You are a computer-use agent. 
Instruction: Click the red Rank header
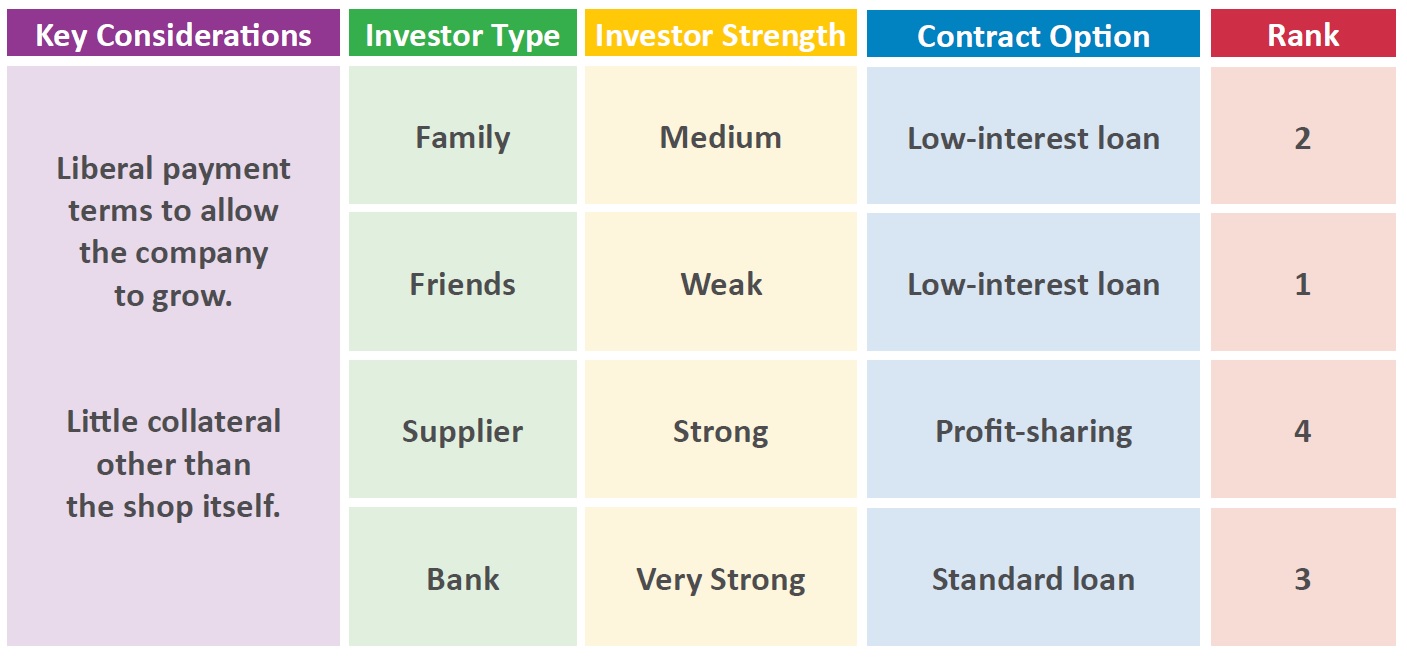tap(1303, 34)
